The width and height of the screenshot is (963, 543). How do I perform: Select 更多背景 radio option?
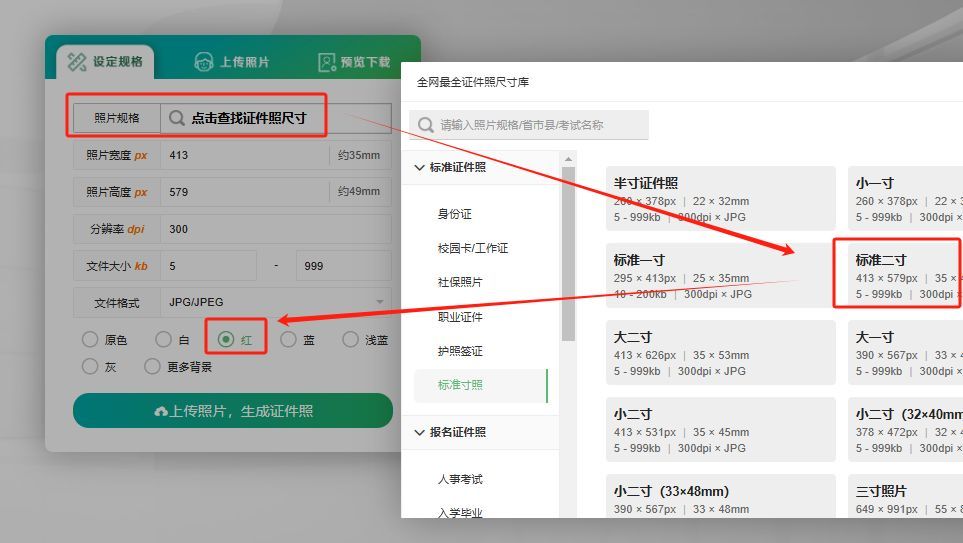[x=152, y=367]
